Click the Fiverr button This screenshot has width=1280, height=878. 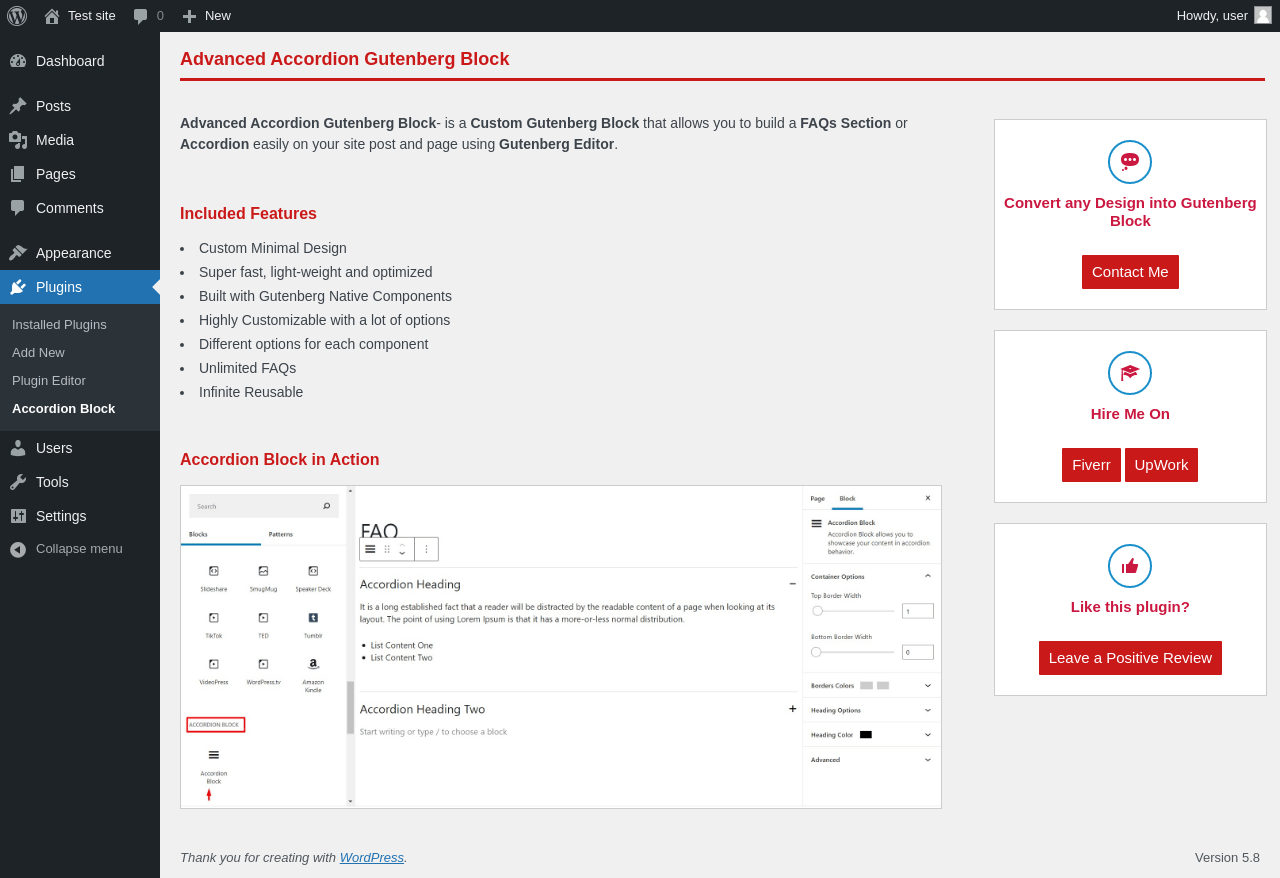1091,465
